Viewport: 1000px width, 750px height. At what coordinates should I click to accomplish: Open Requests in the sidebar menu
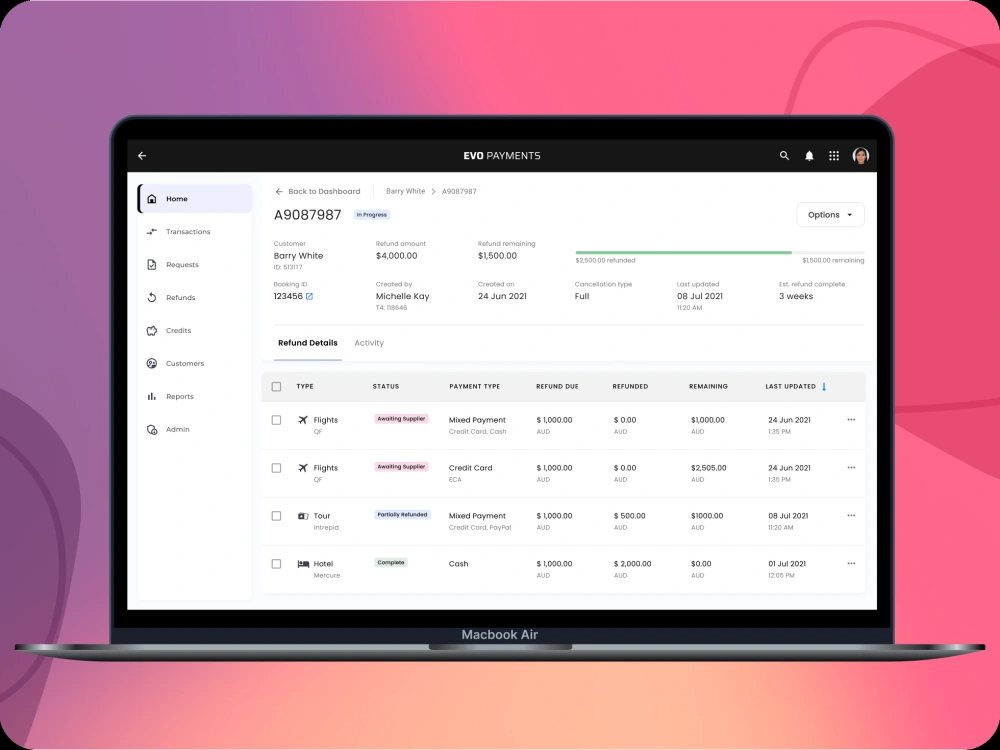(x=195, y=265)
